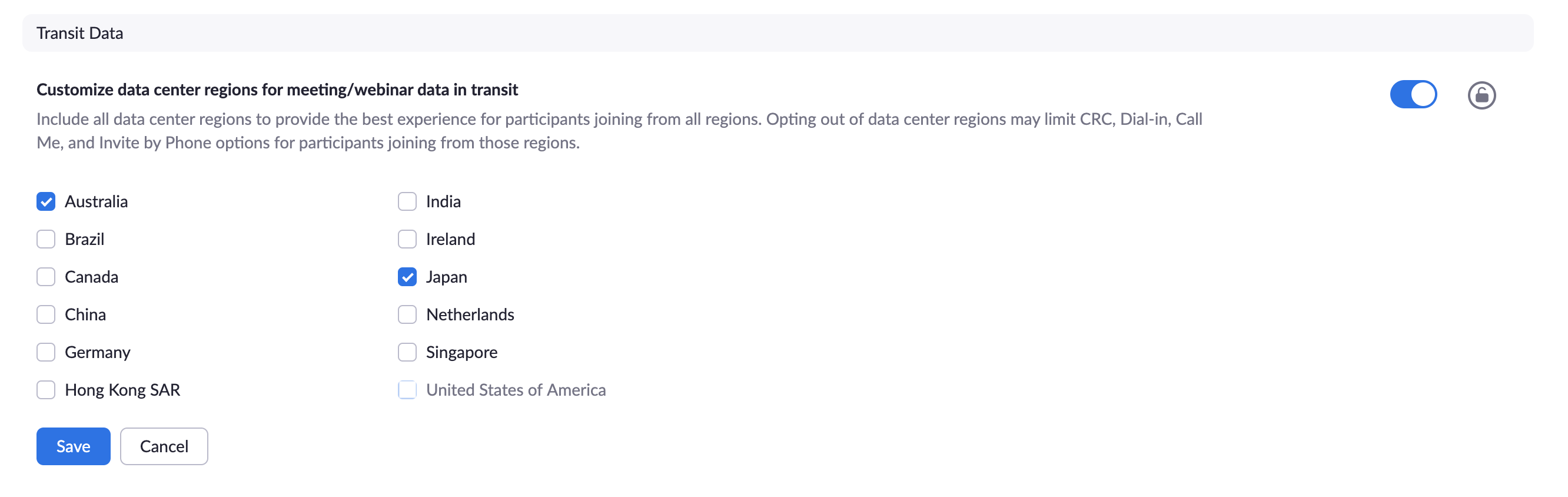The height and width of the screenshot is (497, 1568).
Task: Click the lock icon beside the toggle
Action: coord(1481,95)
